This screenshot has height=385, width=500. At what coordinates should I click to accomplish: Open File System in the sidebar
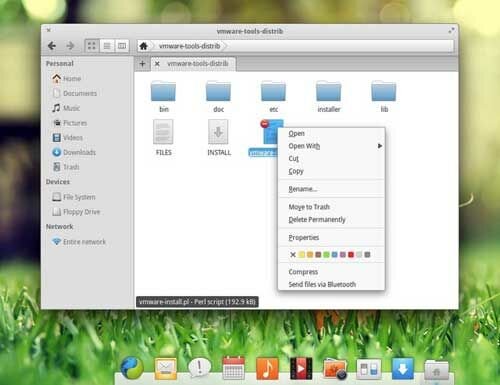74,197
